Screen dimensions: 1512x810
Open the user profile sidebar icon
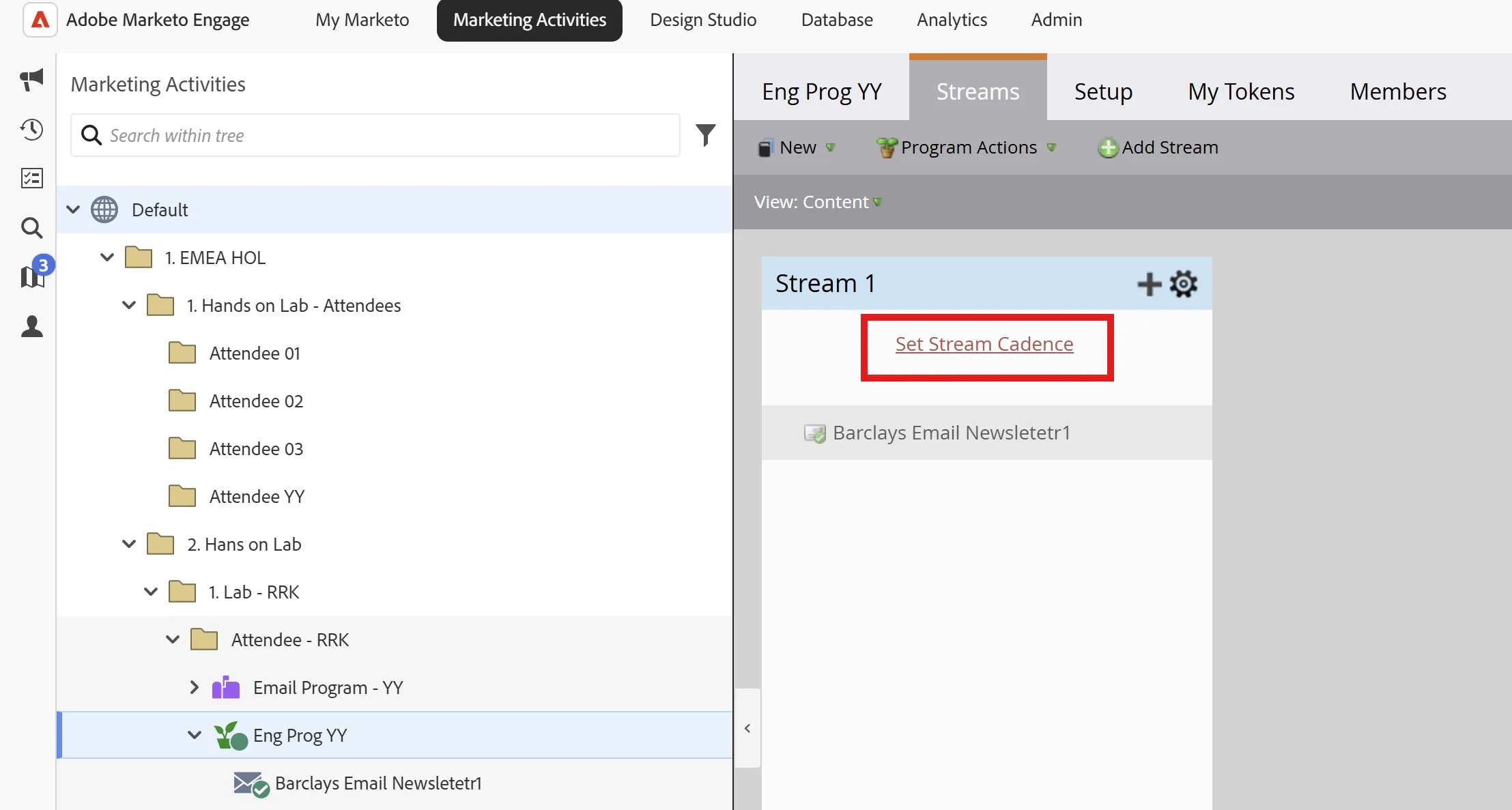tap(31, 326)
